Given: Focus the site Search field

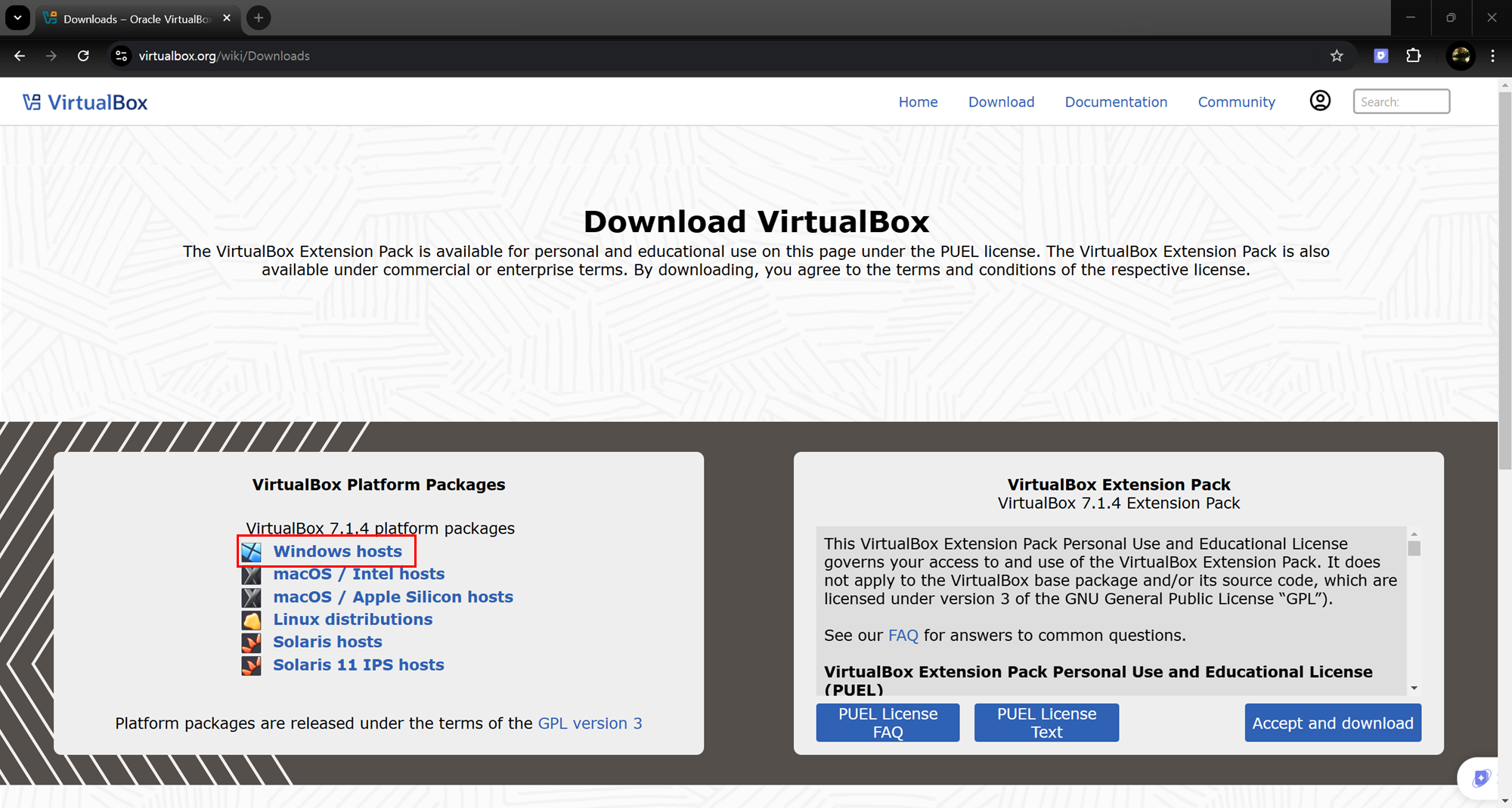Looking at the screenshot, I should [1401, 101].
